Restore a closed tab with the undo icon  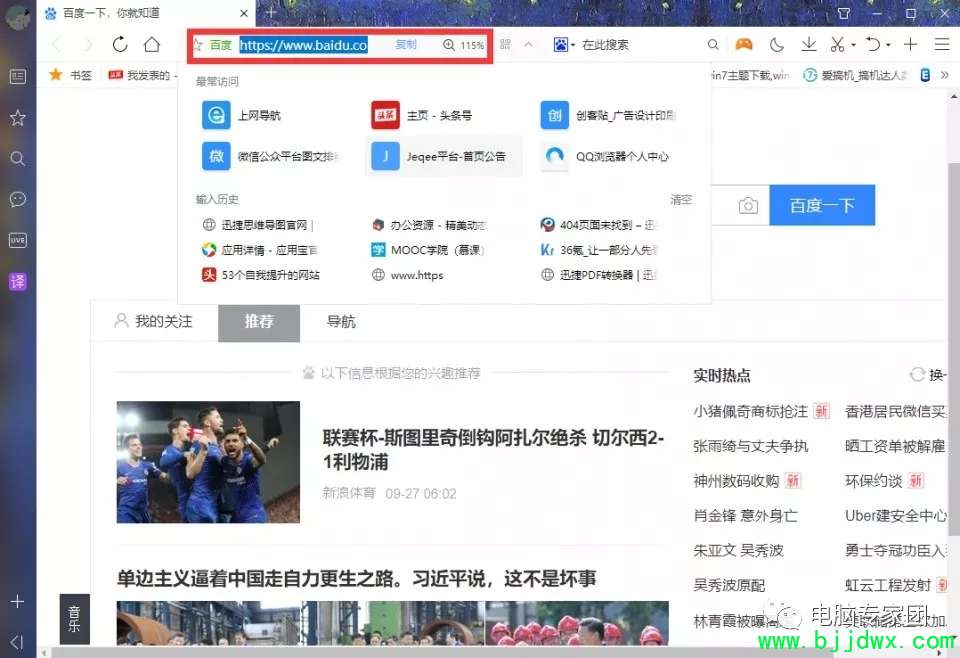click(873, 44)
